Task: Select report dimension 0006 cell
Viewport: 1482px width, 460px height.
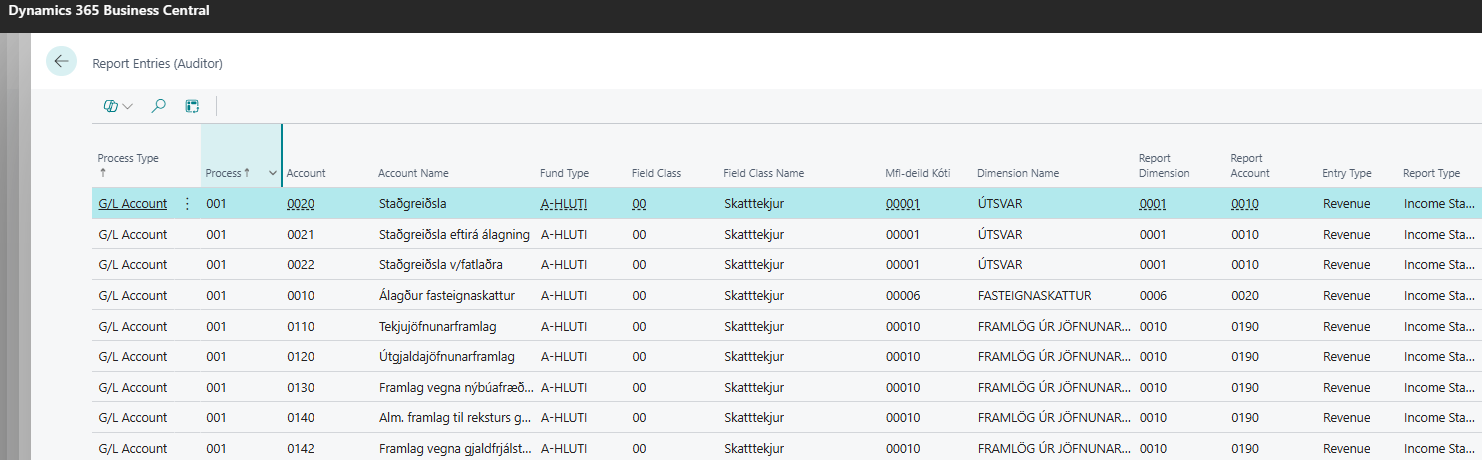Action: click(1153, 296)
